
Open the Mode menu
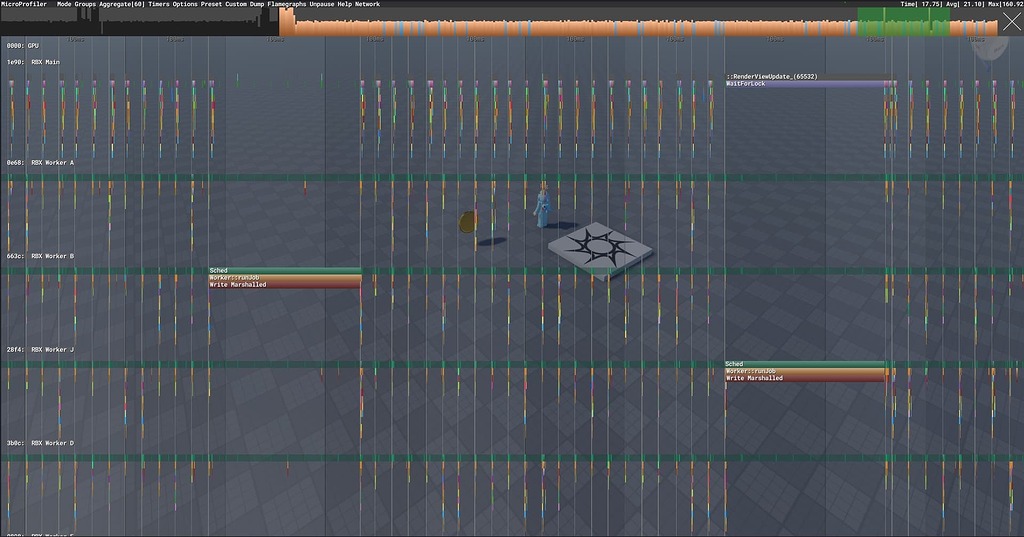pos(64,4)
